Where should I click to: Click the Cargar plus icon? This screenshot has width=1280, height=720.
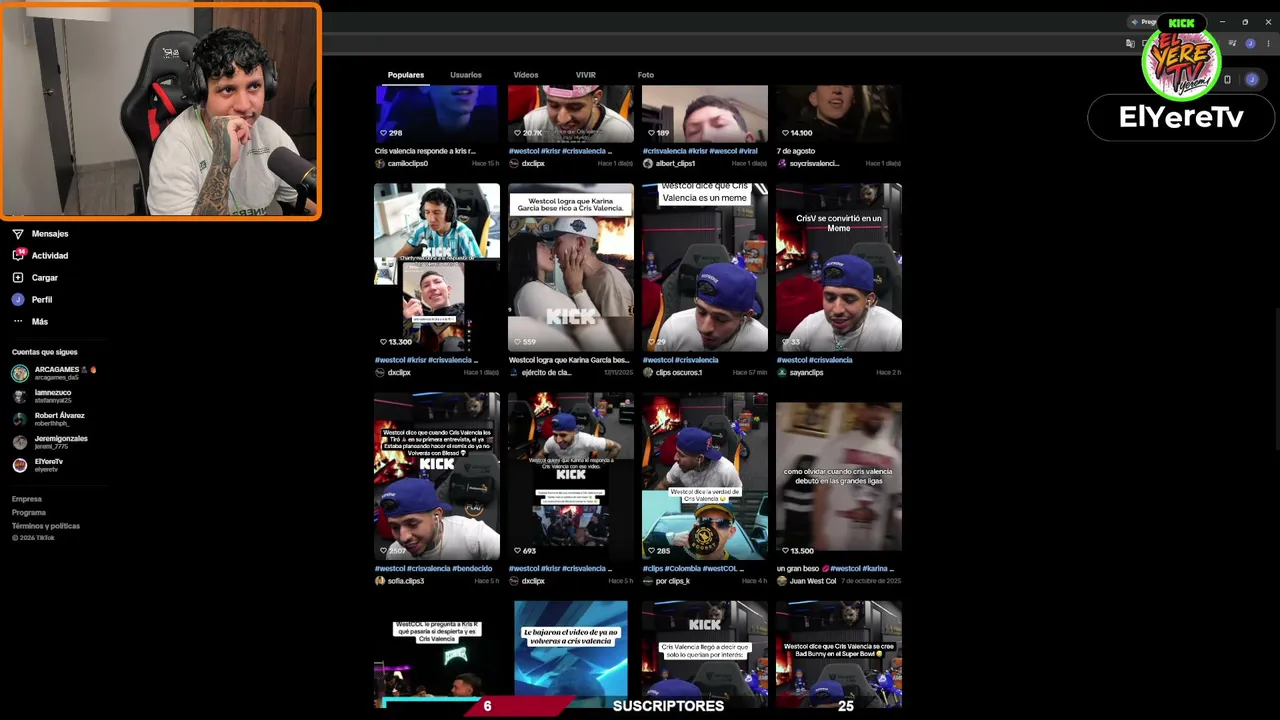18,277
